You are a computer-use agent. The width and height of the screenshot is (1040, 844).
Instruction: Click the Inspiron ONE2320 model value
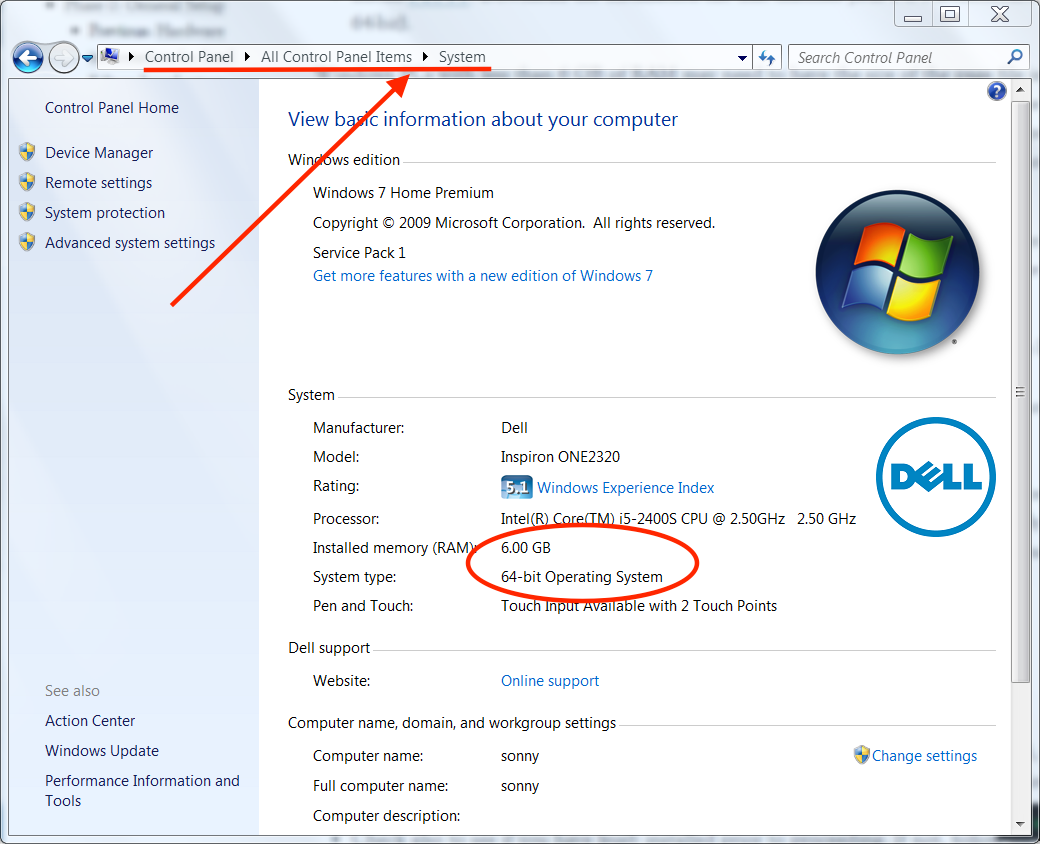tap(560, 457)
